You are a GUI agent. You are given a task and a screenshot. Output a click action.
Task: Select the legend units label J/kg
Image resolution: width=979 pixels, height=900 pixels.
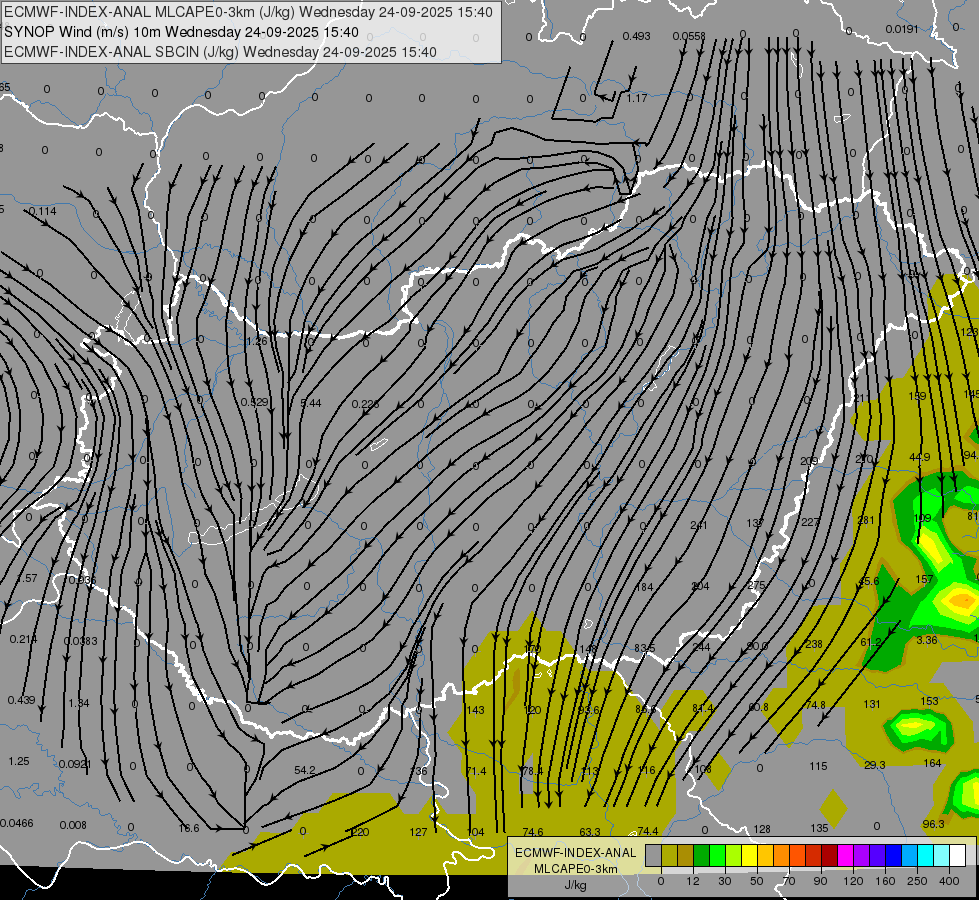(x=575, y=885)
